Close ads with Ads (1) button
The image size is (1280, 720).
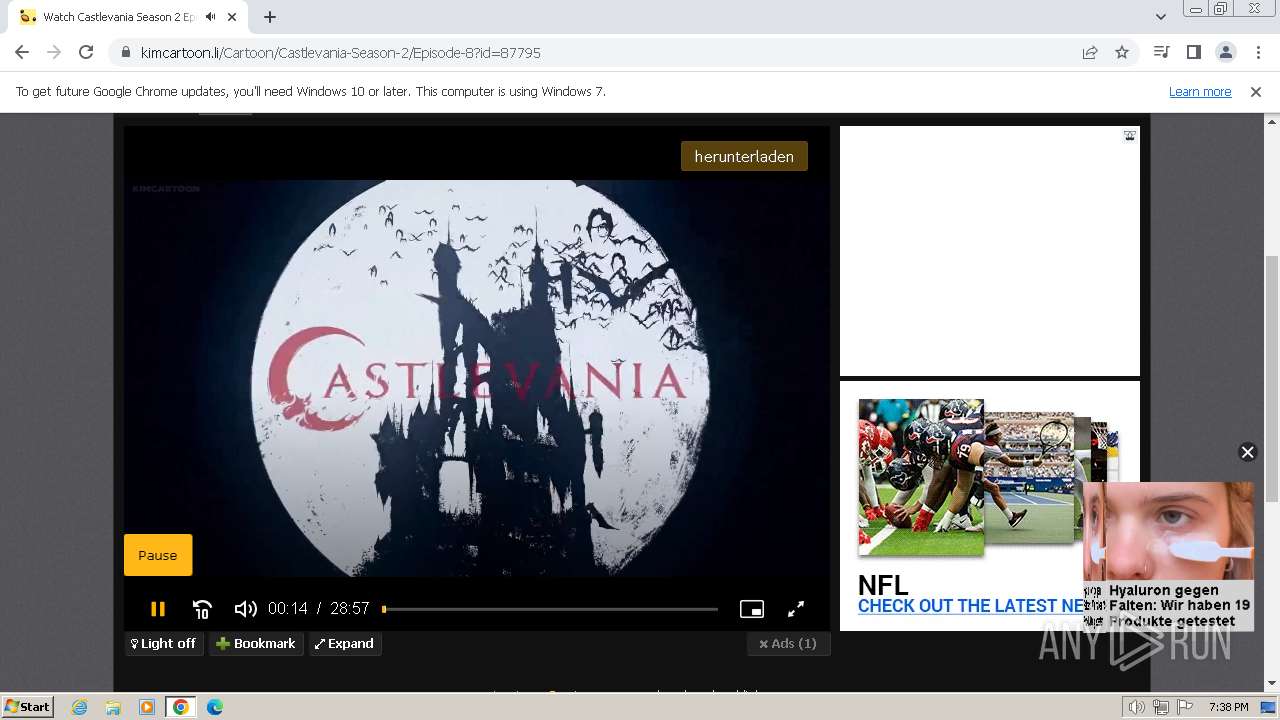[788, 644]
